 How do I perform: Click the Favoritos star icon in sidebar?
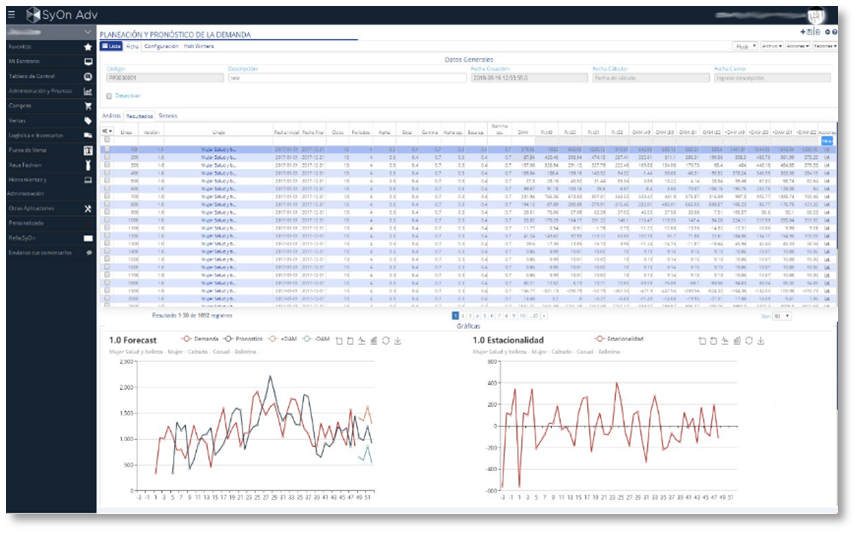[88, 47]
